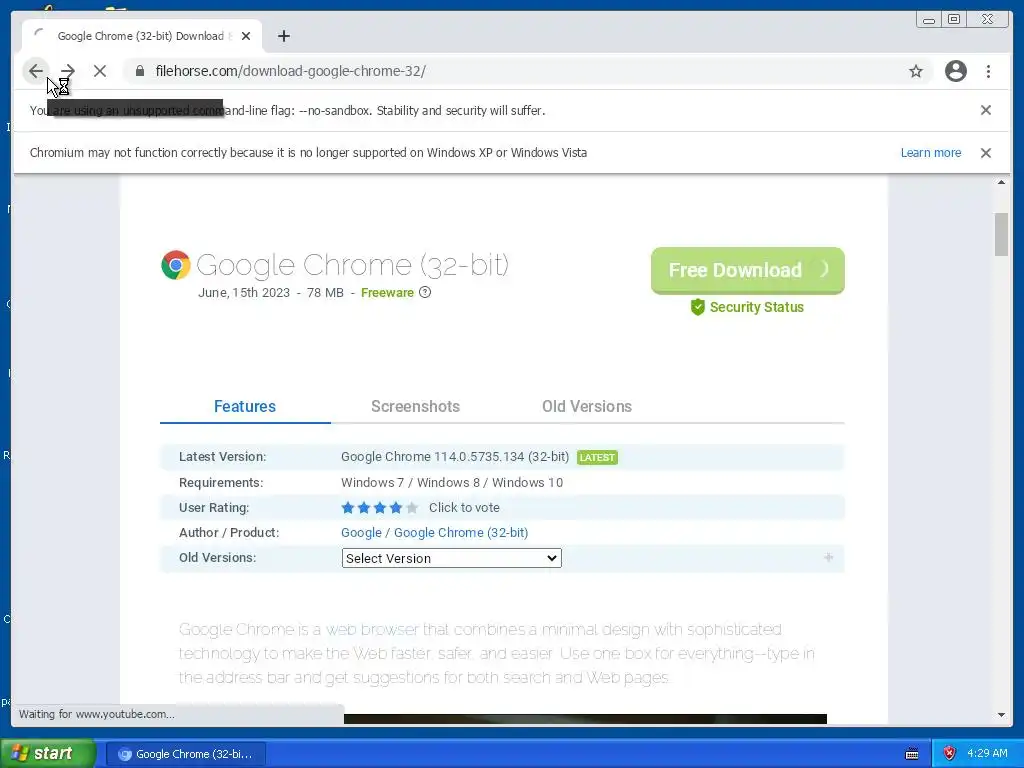The height and width of the screenshot is (768, 1024).
Task: Click the Freeware license link
Action: (387, 293)
